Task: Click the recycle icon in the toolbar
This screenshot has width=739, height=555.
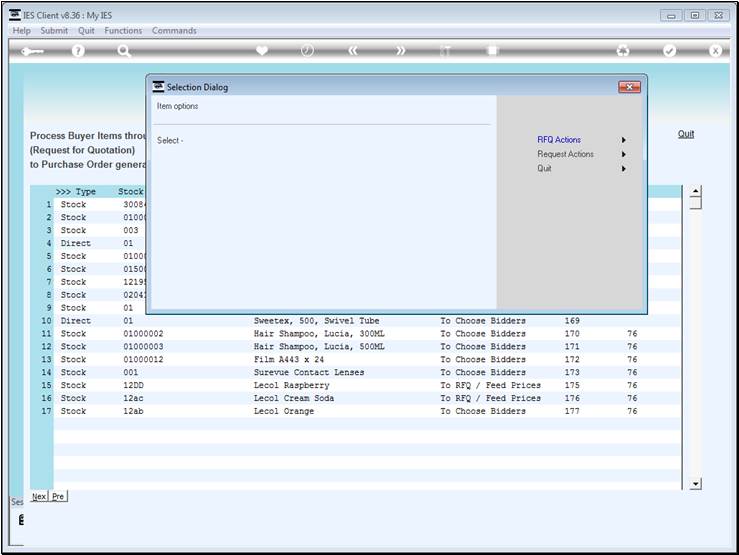Action: click(623, 50)
